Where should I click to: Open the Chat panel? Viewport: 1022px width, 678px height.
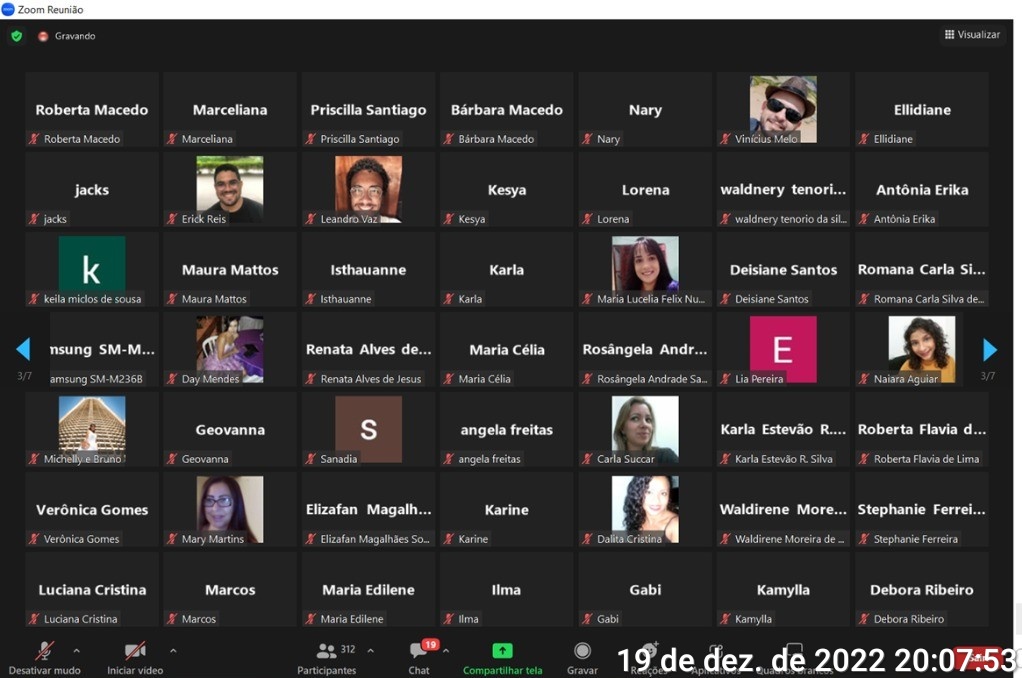419,652
